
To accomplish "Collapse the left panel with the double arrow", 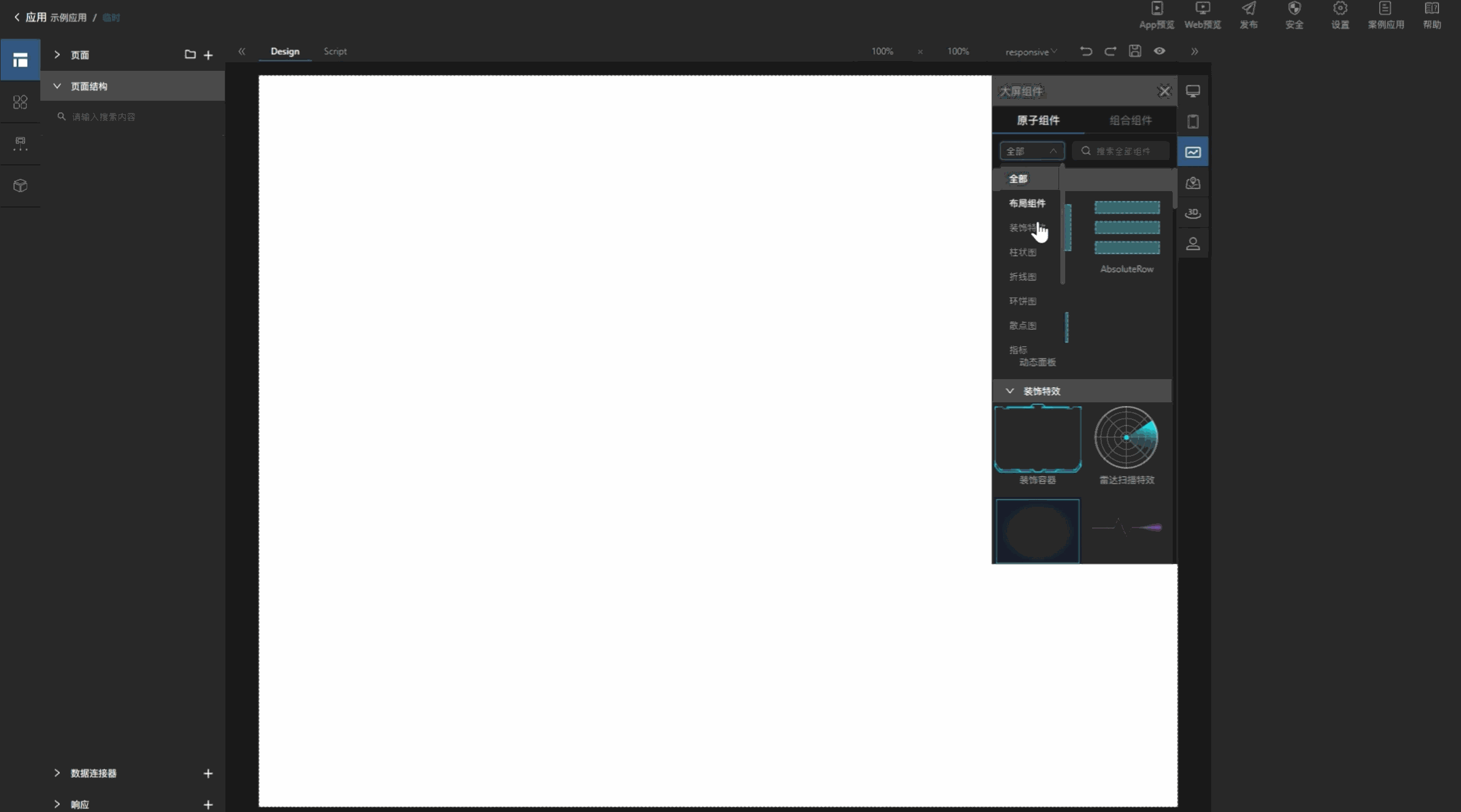I will pyautogui.click(x=242, y=51).
